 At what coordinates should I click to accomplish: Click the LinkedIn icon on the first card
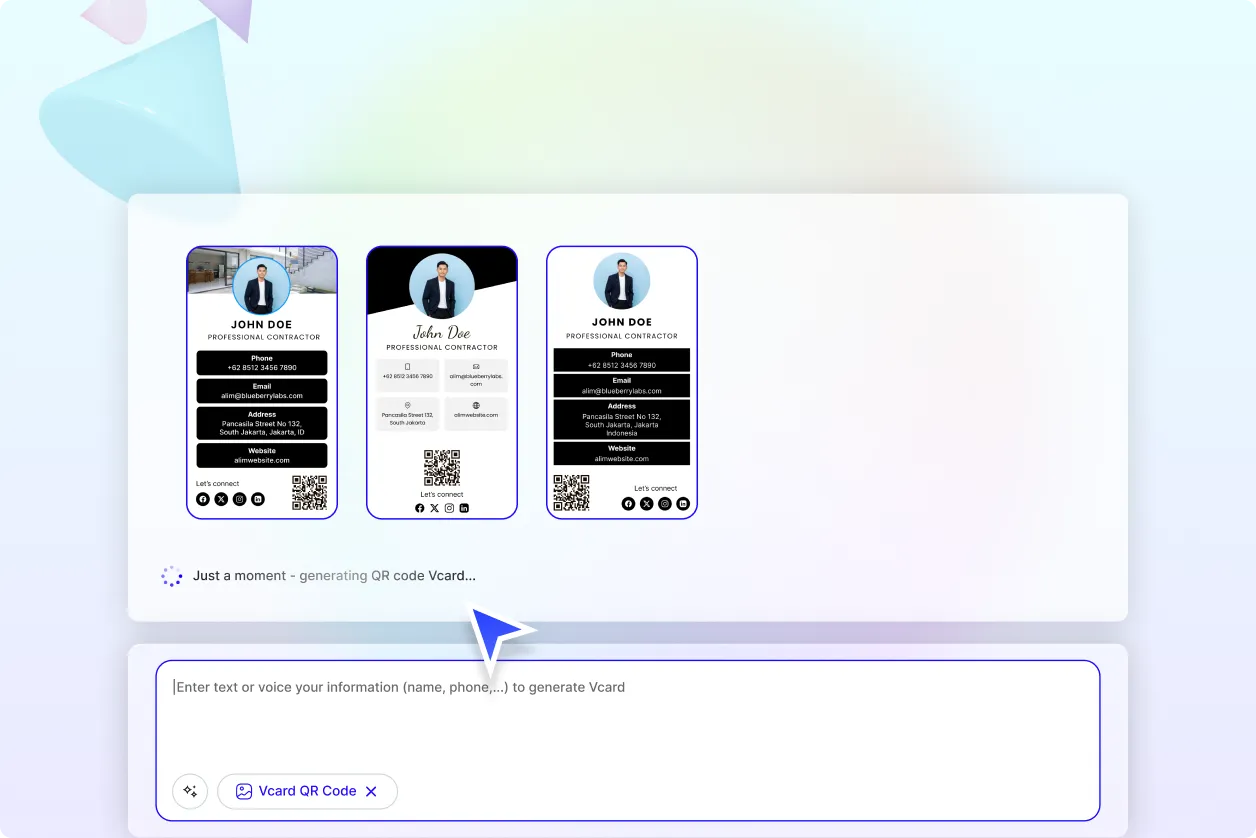pos(258,498)
